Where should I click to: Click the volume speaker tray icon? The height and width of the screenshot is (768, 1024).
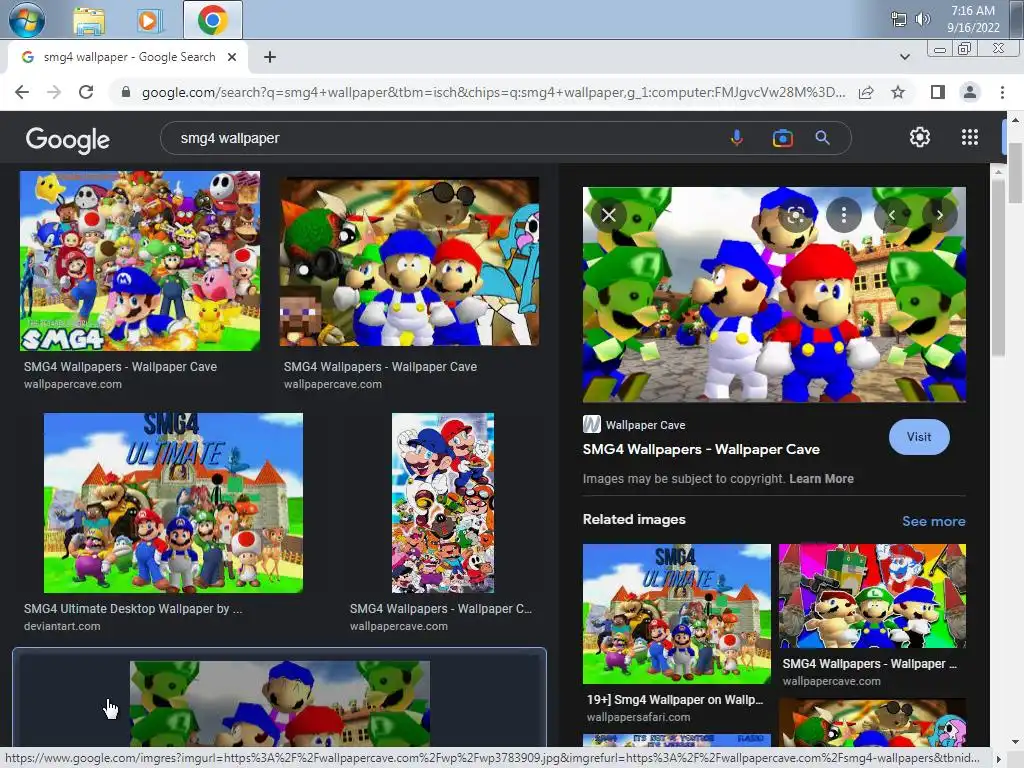[922, 19]
